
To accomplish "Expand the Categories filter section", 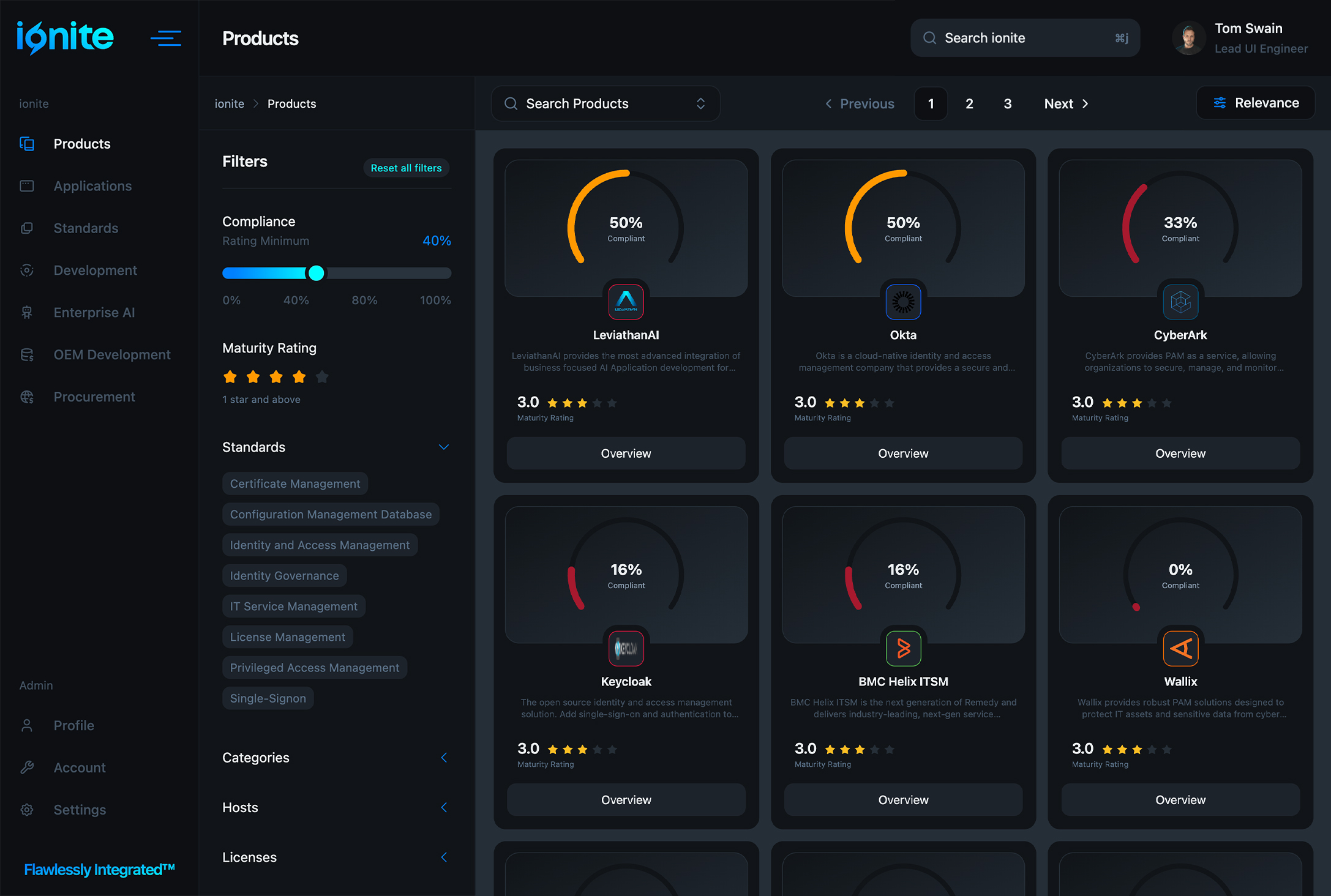I will click(444, 758).
